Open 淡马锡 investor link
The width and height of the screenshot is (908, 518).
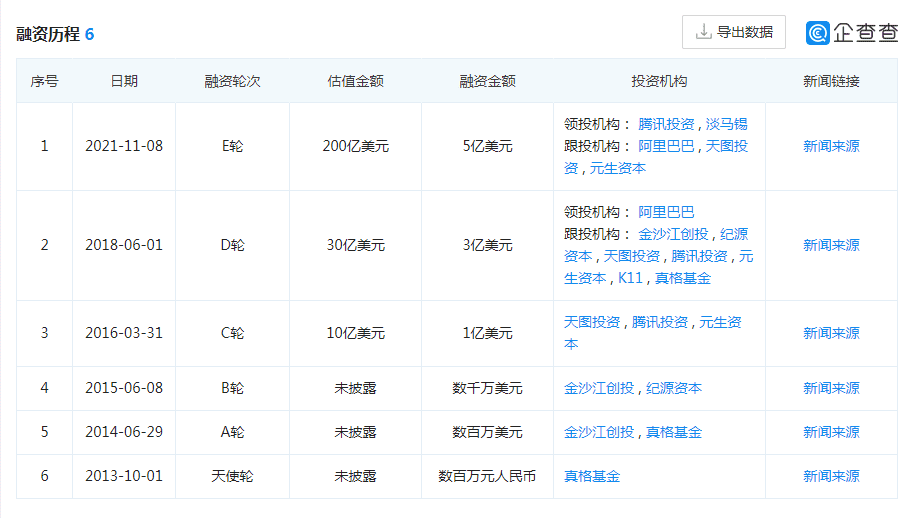tap(726, 124)
